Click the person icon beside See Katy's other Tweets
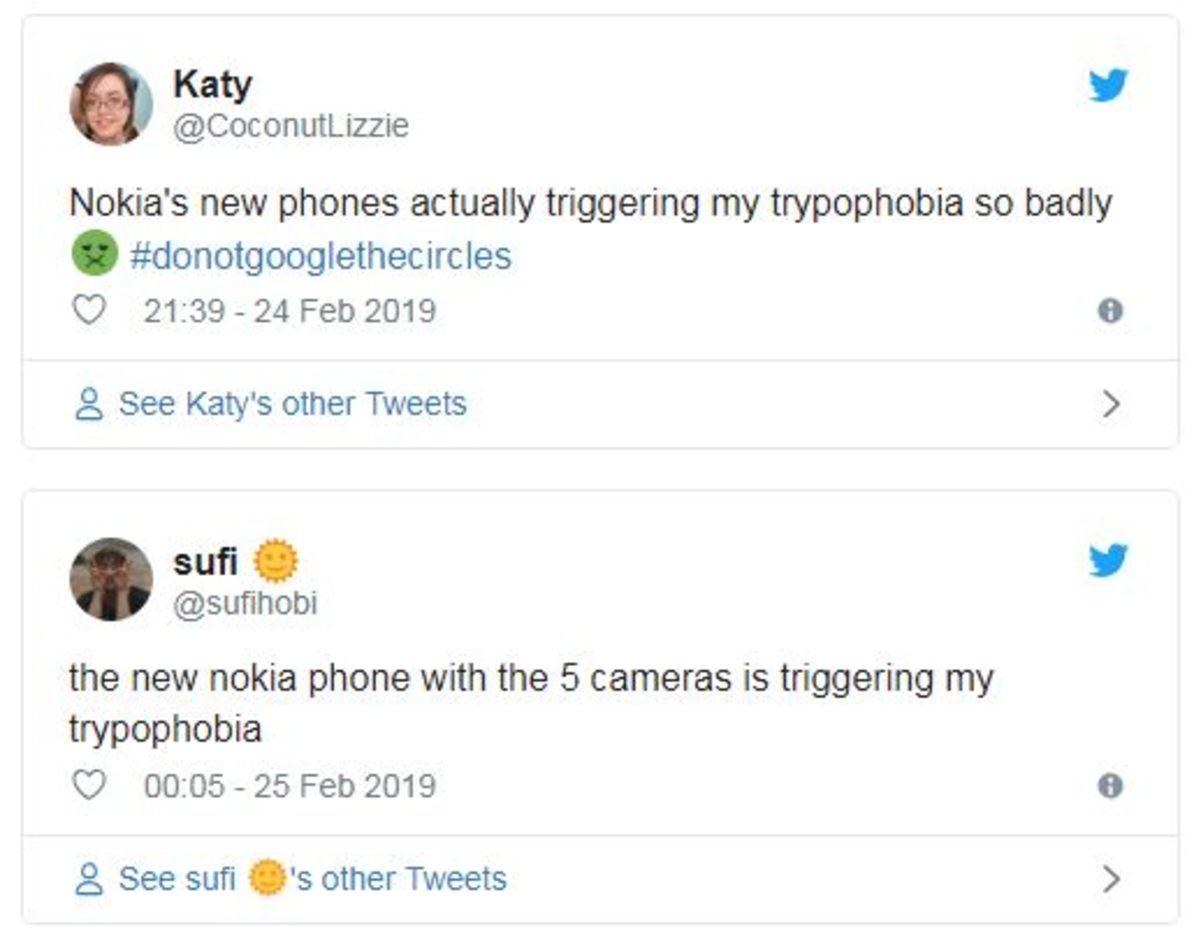The image size is (1200, 948). 90,405
